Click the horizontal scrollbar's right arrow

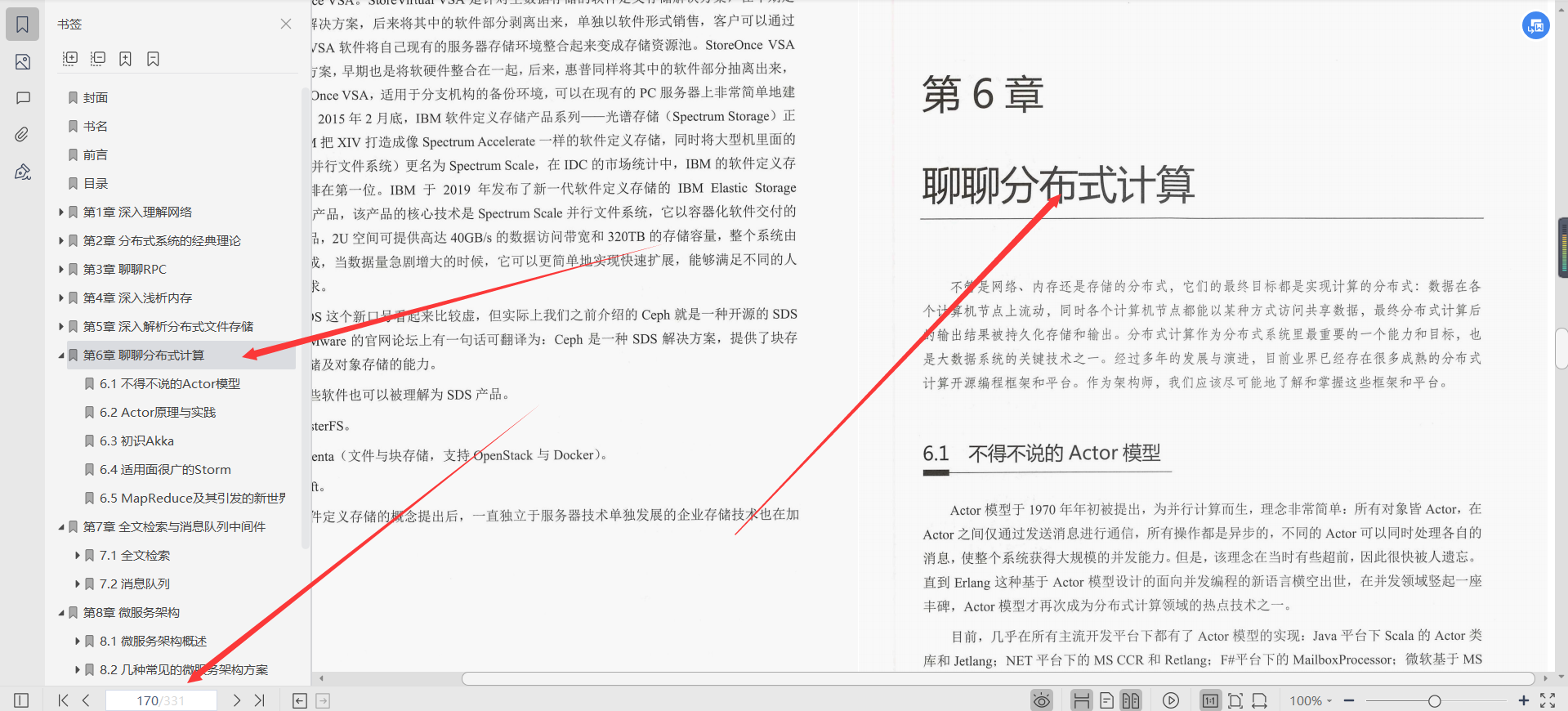click(1544, 678)
